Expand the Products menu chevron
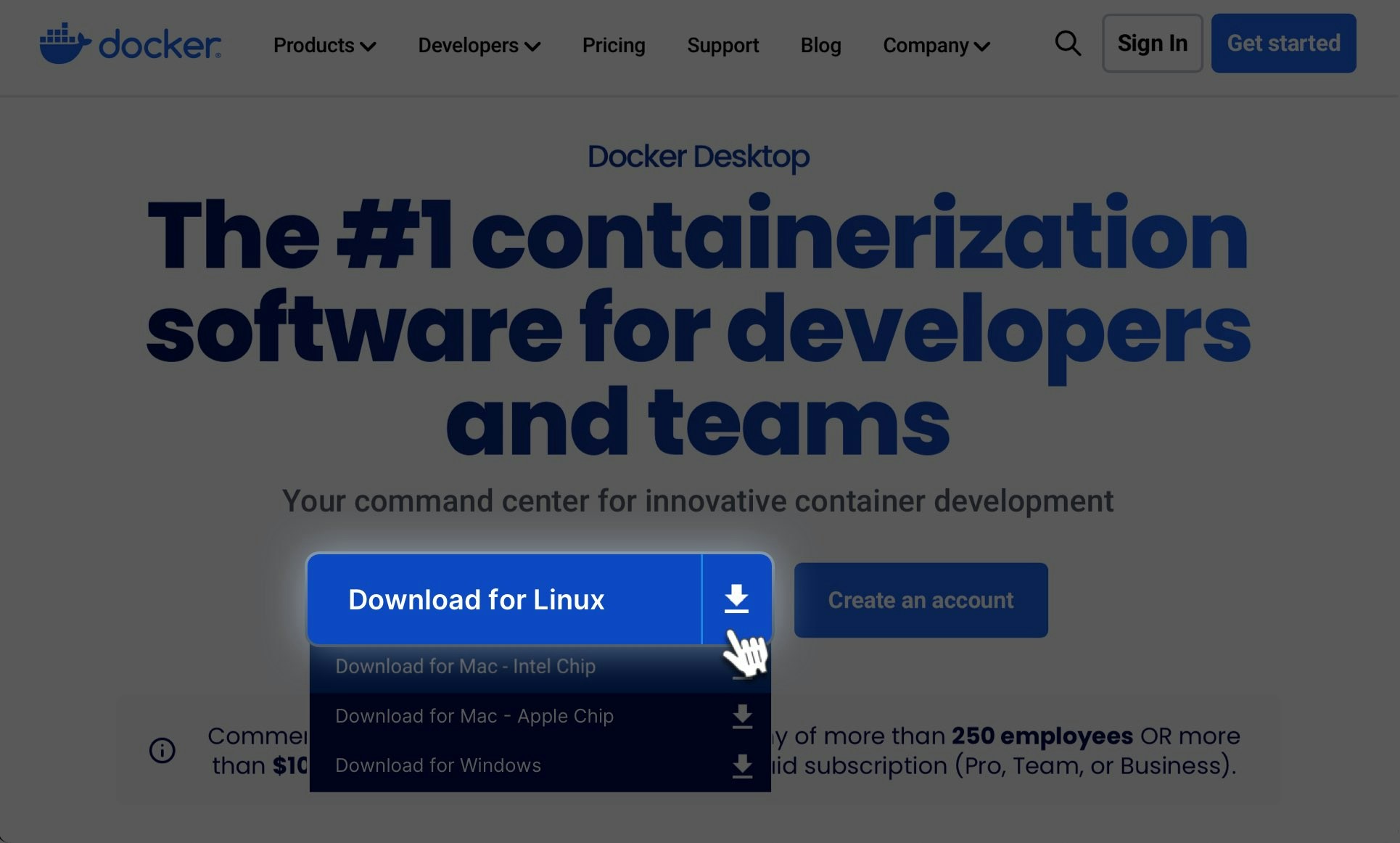The width and height of the screenshot is (1400, 843). pos(368,46)
